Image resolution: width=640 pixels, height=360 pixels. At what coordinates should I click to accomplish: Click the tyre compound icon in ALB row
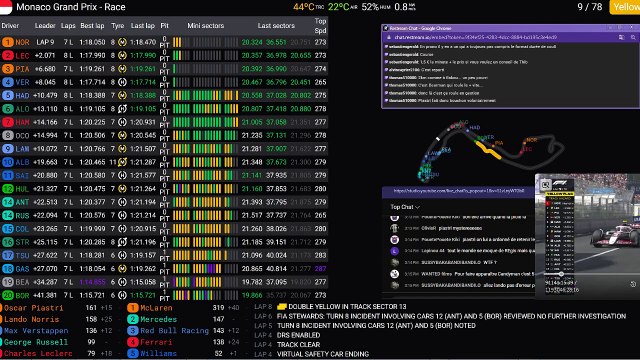pyautogui.click(x=122, y=162)
